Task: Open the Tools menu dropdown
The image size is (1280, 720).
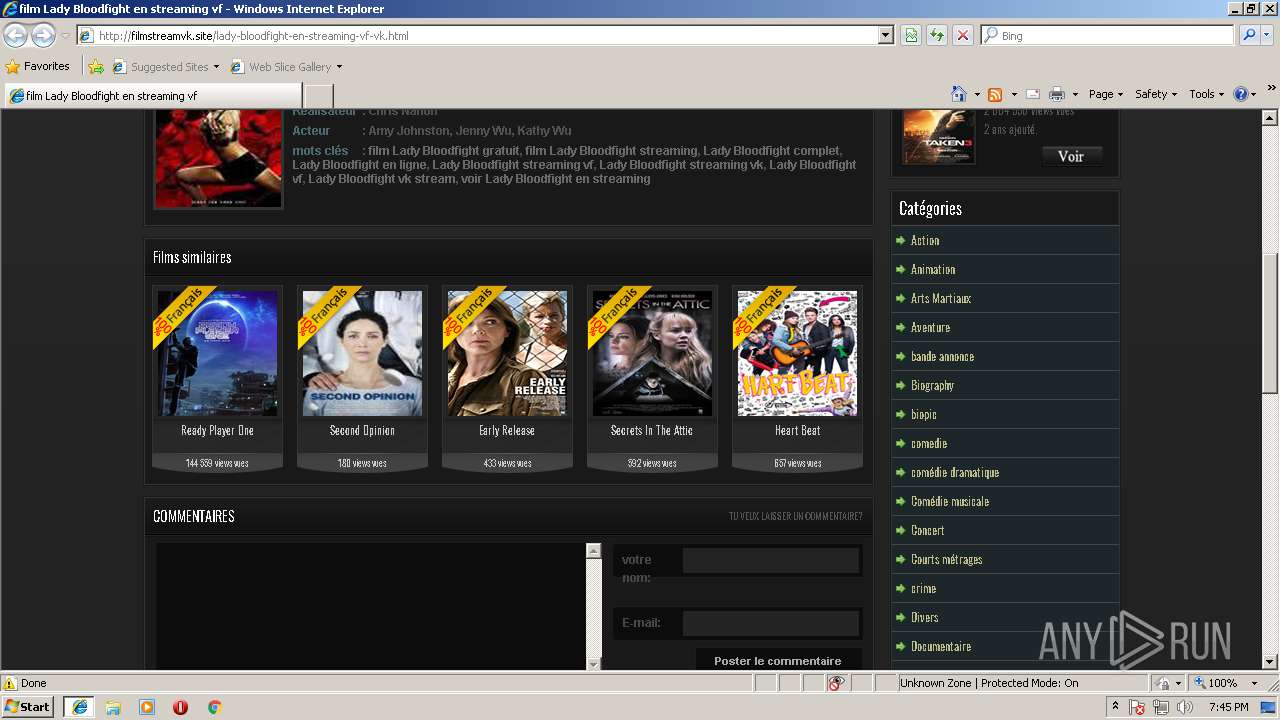Action: (x=1206, y=94)
